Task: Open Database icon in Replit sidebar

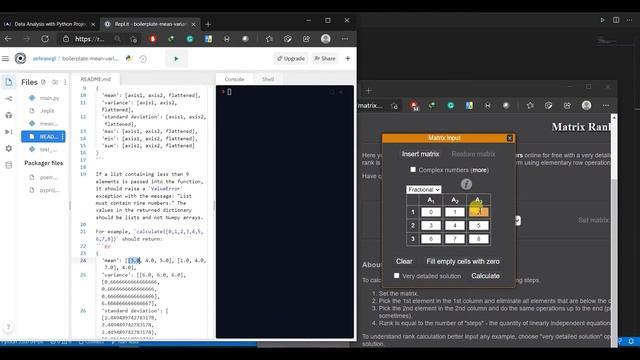Action: [9, 165]
